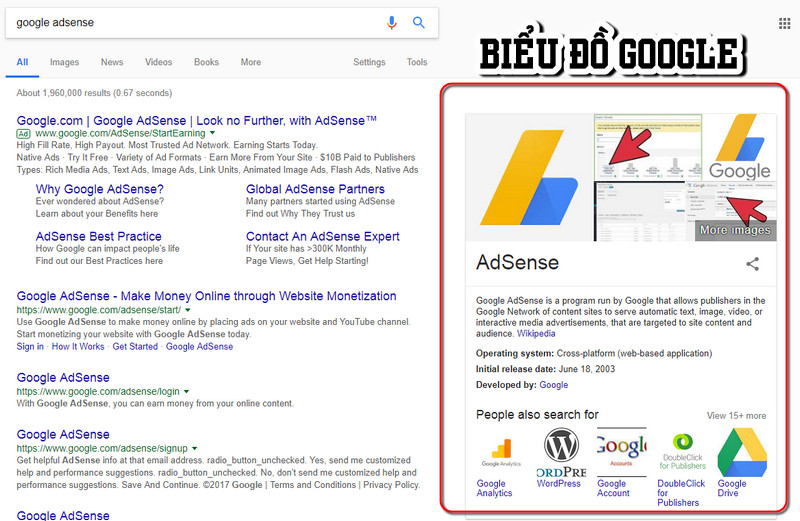Screen dimensions: 800x521
Task: Open the AdSense Best Practice sitelink
Action: pos(98,237)
